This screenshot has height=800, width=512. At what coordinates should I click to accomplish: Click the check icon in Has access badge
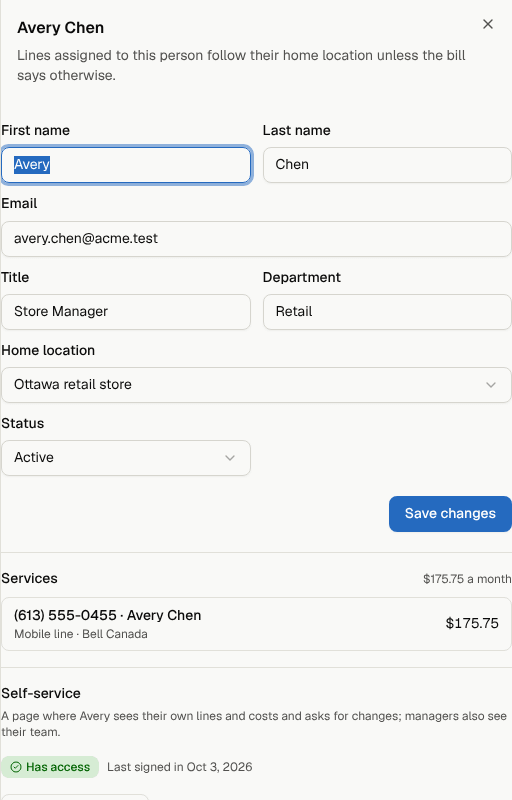click(x=16, y=767)
